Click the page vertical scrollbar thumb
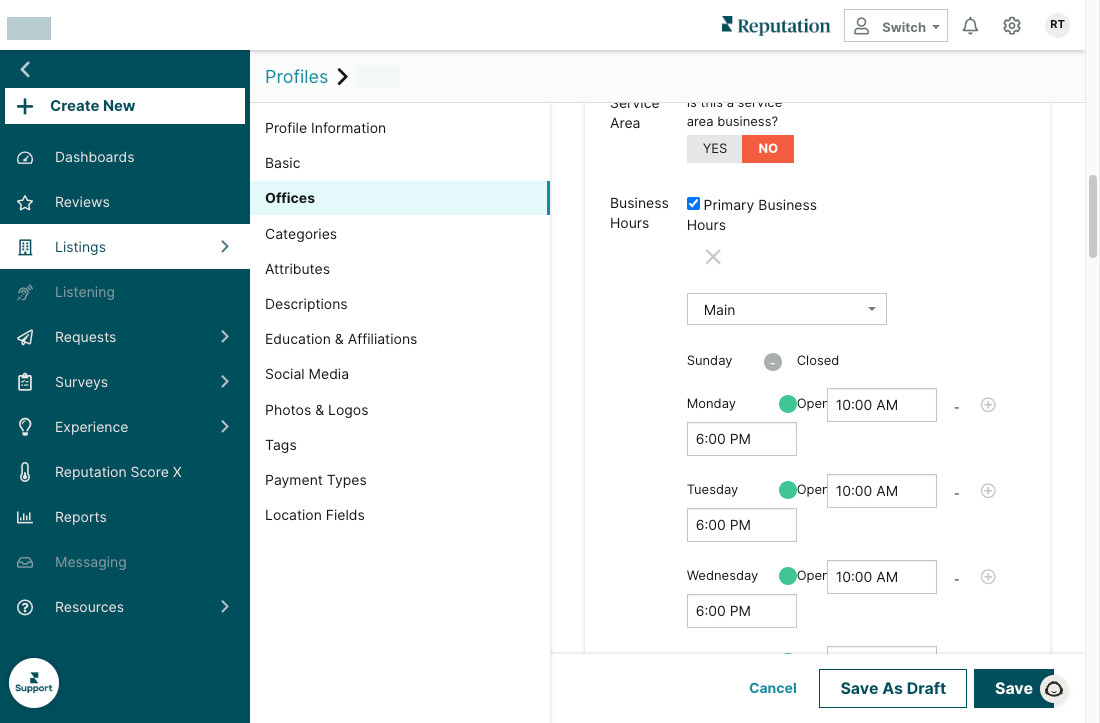 (x=1092, y=217)
